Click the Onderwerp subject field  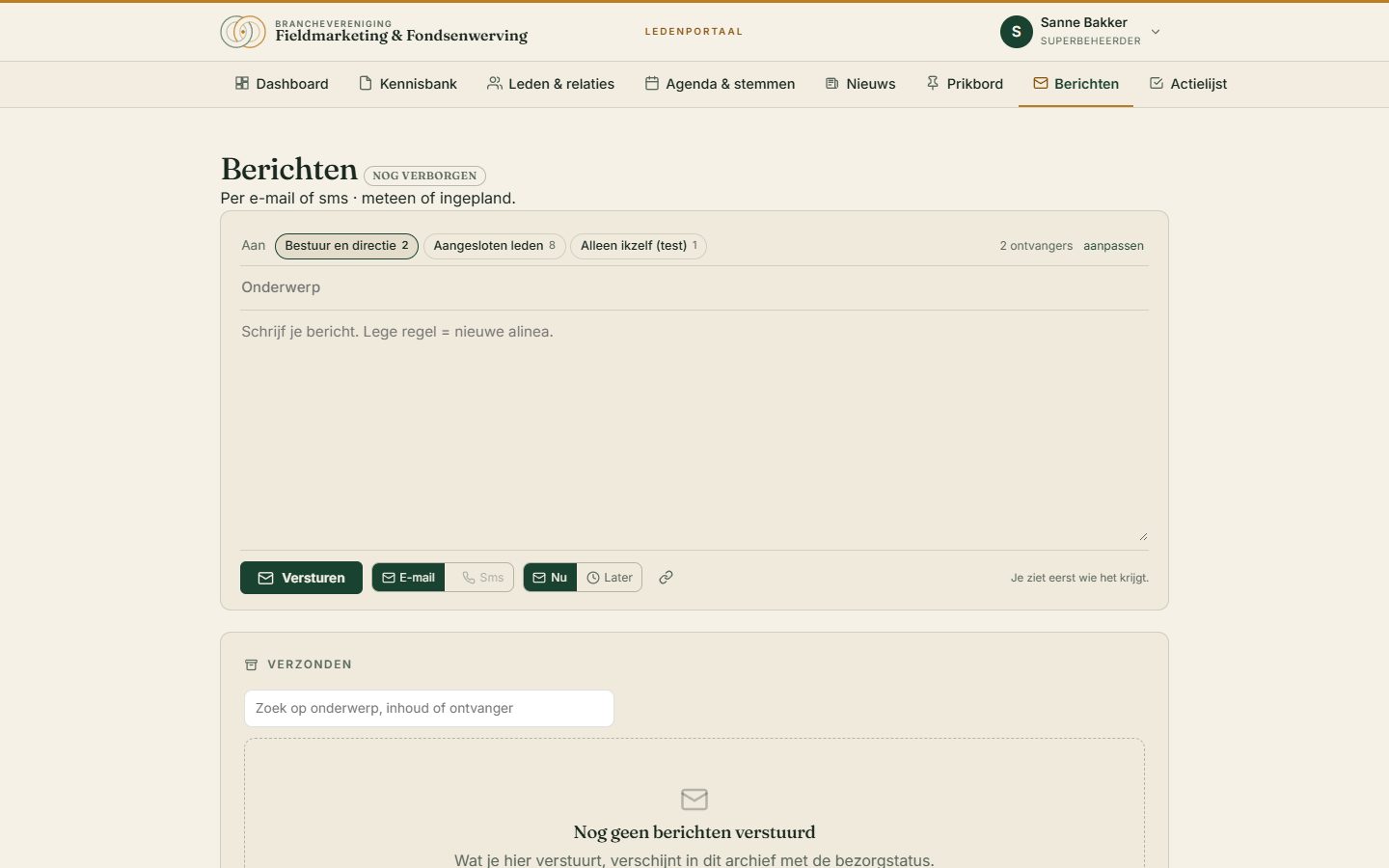(694, 287)
